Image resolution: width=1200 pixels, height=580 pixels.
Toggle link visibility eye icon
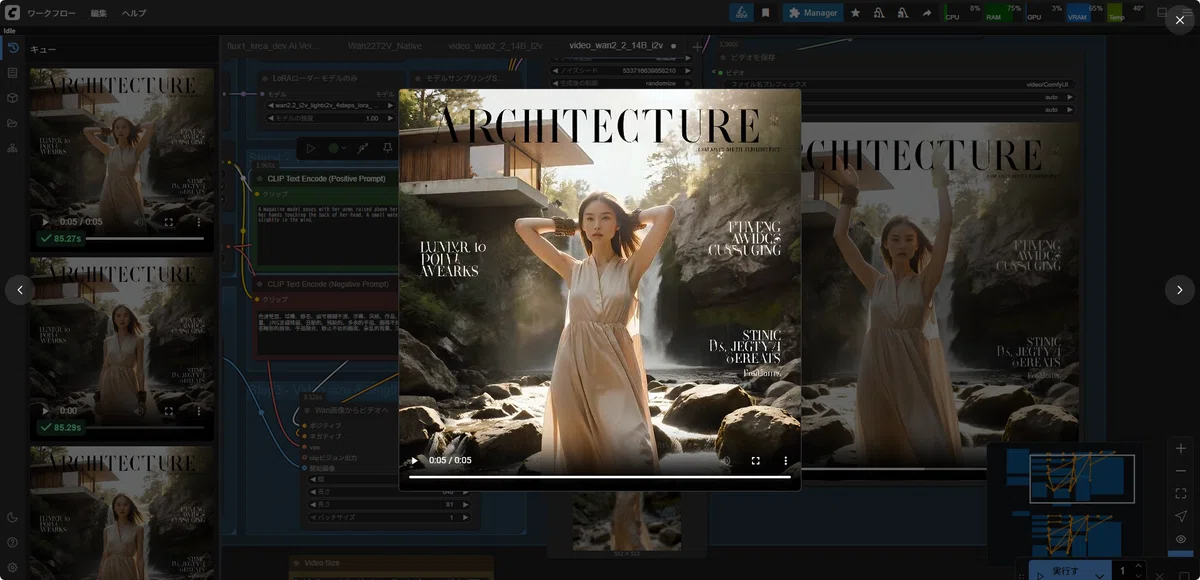click(x=1181, y=539)
